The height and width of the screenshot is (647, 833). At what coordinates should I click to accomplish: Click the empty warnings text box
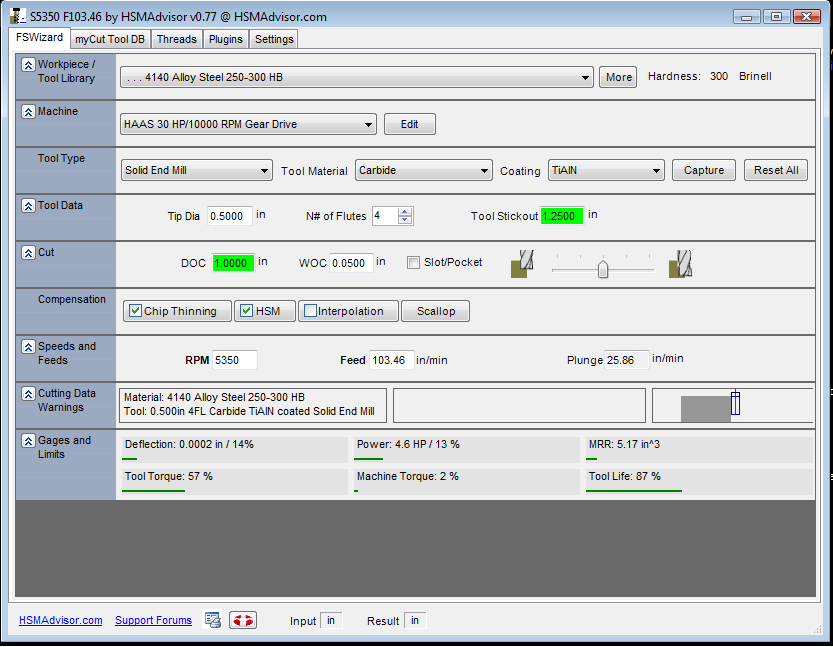click(x=519, y=406)
